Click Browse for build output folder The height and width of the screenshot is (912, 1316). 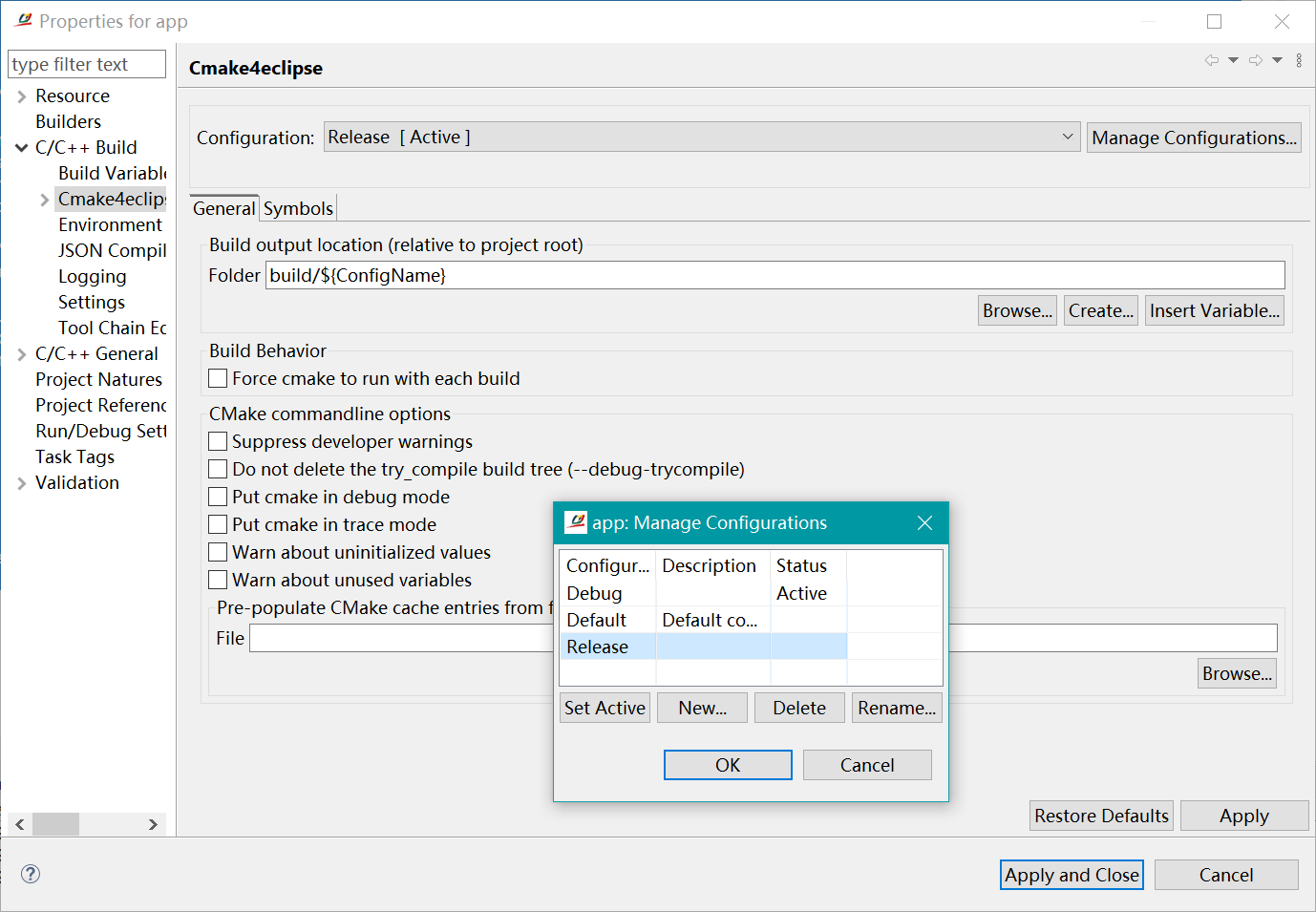(x=1017, y=310)
